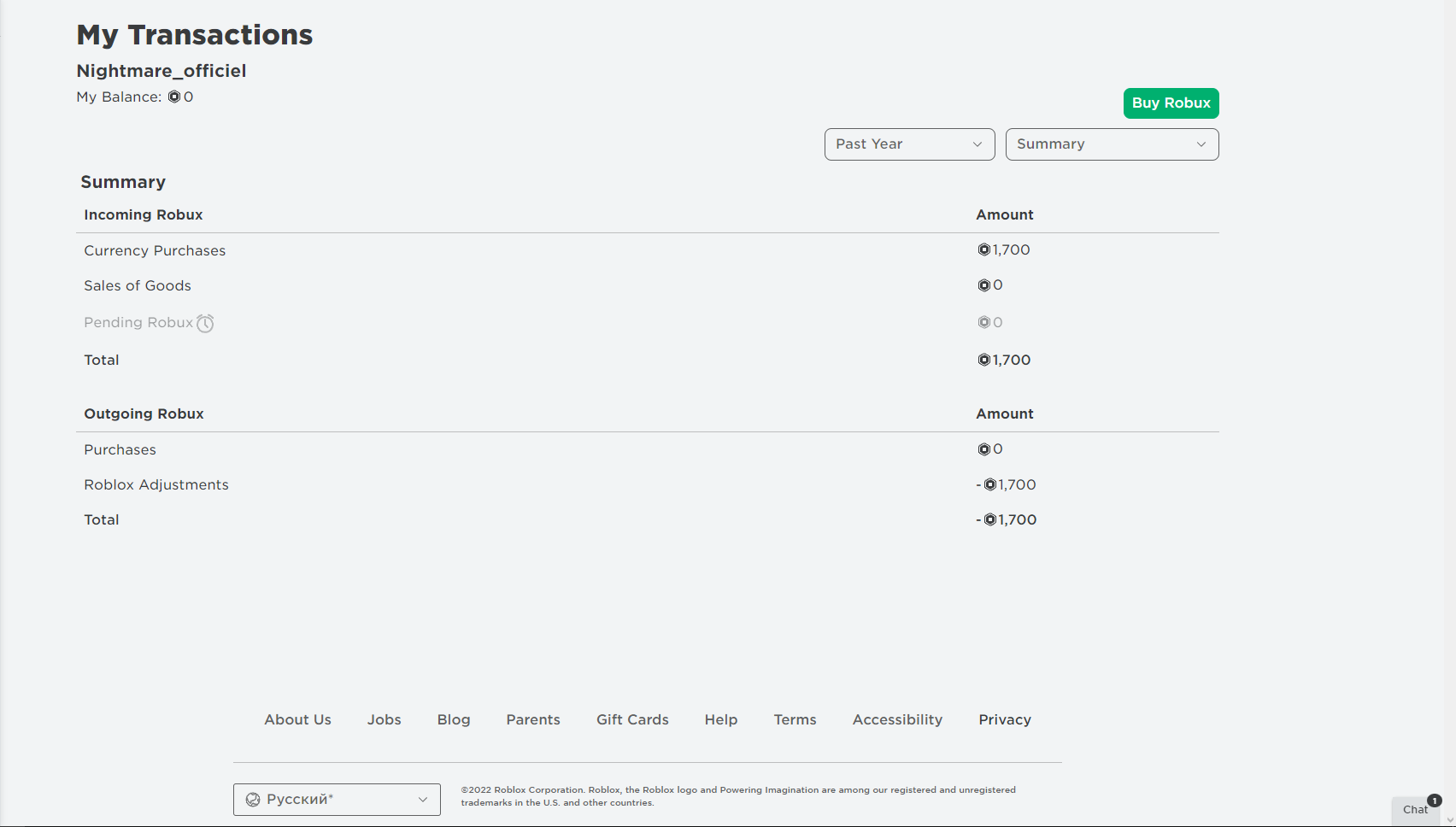Open the Gift Cards footer link
This screenshot has height=827, width=1456.
click(x=632, y=720)
